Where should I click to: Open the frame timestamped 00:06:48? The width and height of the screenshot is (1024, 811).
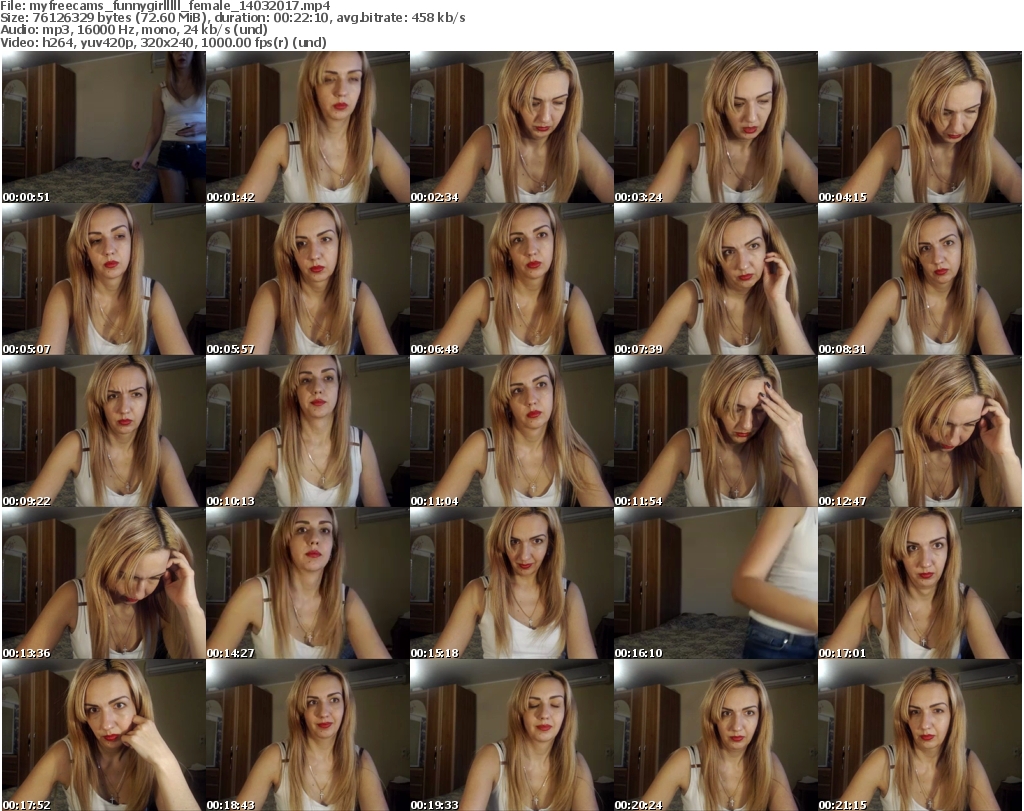[511, 279]
